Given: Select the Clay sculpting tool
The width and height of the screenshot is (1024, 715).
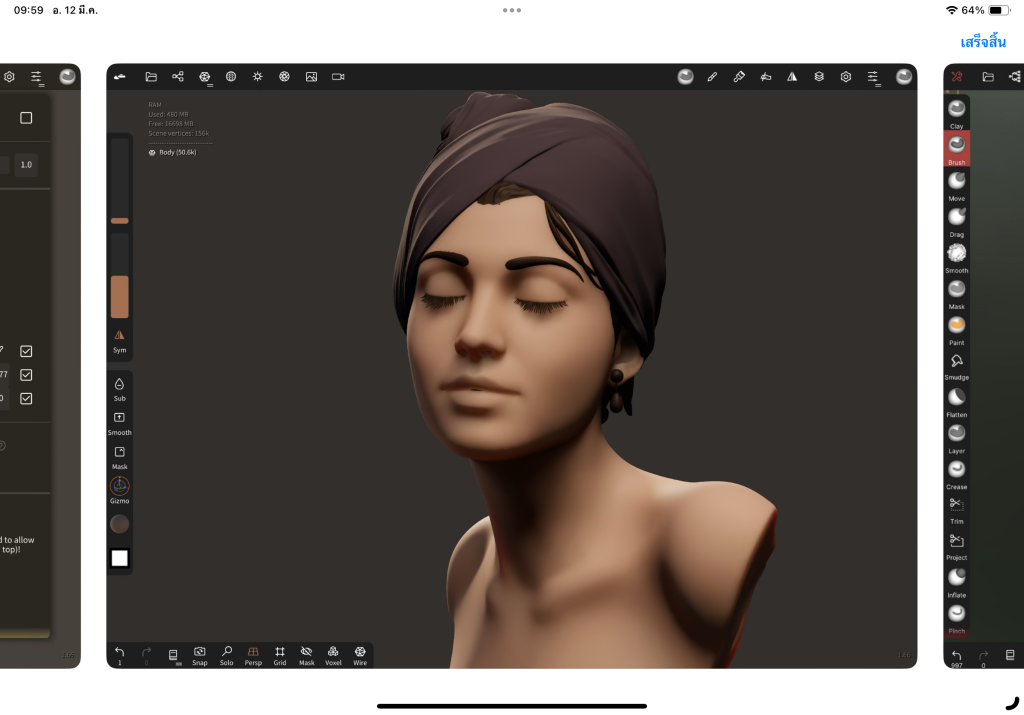Looking at the screenshot, I should click(957, 109).
